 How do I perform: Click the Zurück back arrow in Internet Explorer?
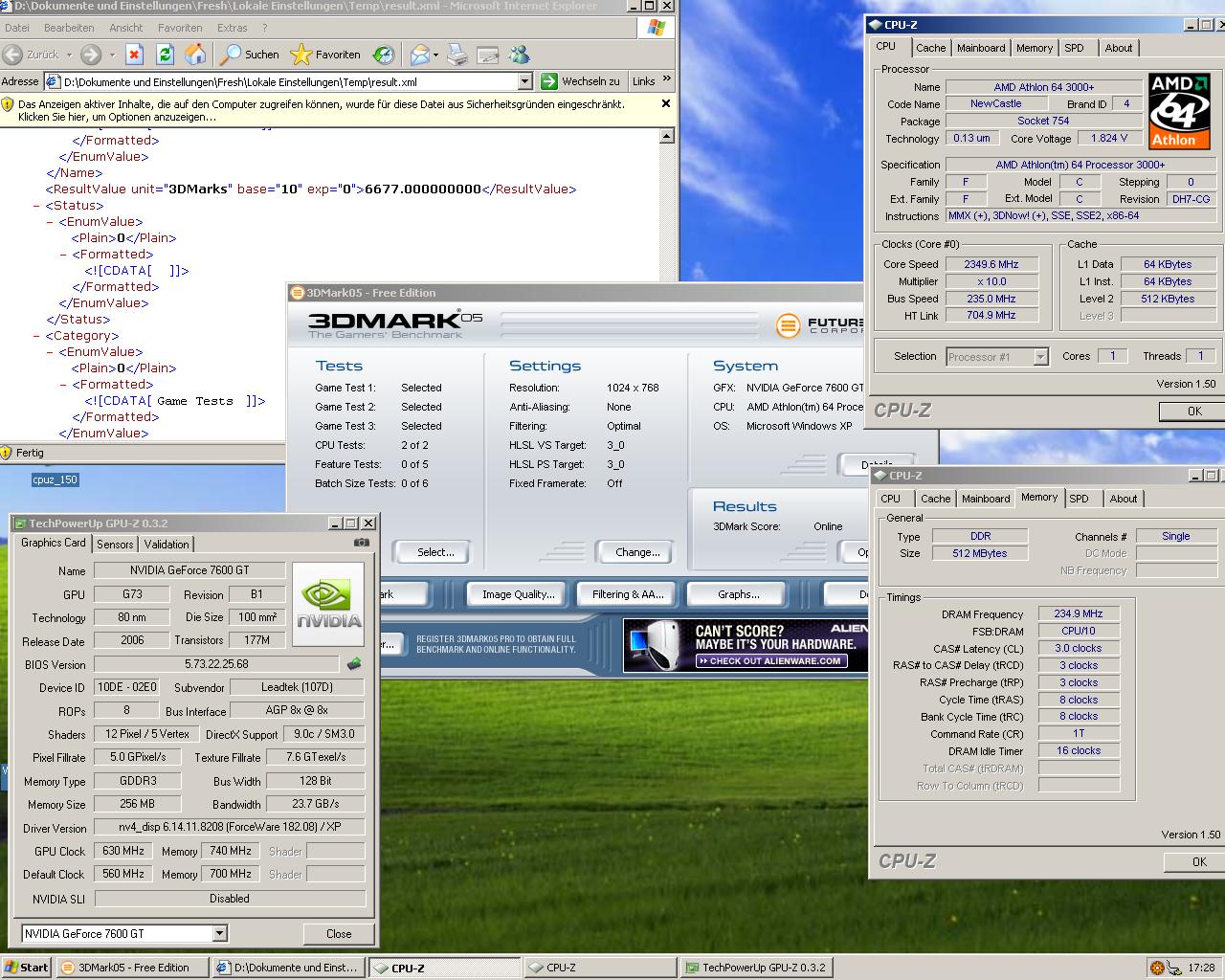click(x=12, y=55)
